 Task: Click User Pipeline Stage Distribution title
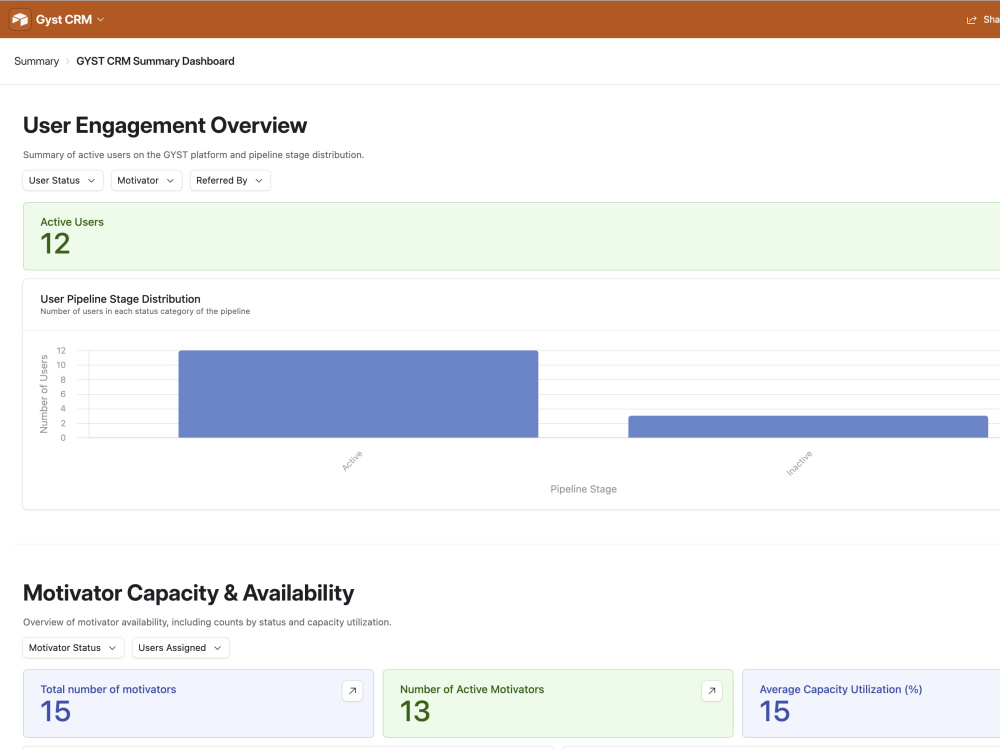tap(120, 299)
